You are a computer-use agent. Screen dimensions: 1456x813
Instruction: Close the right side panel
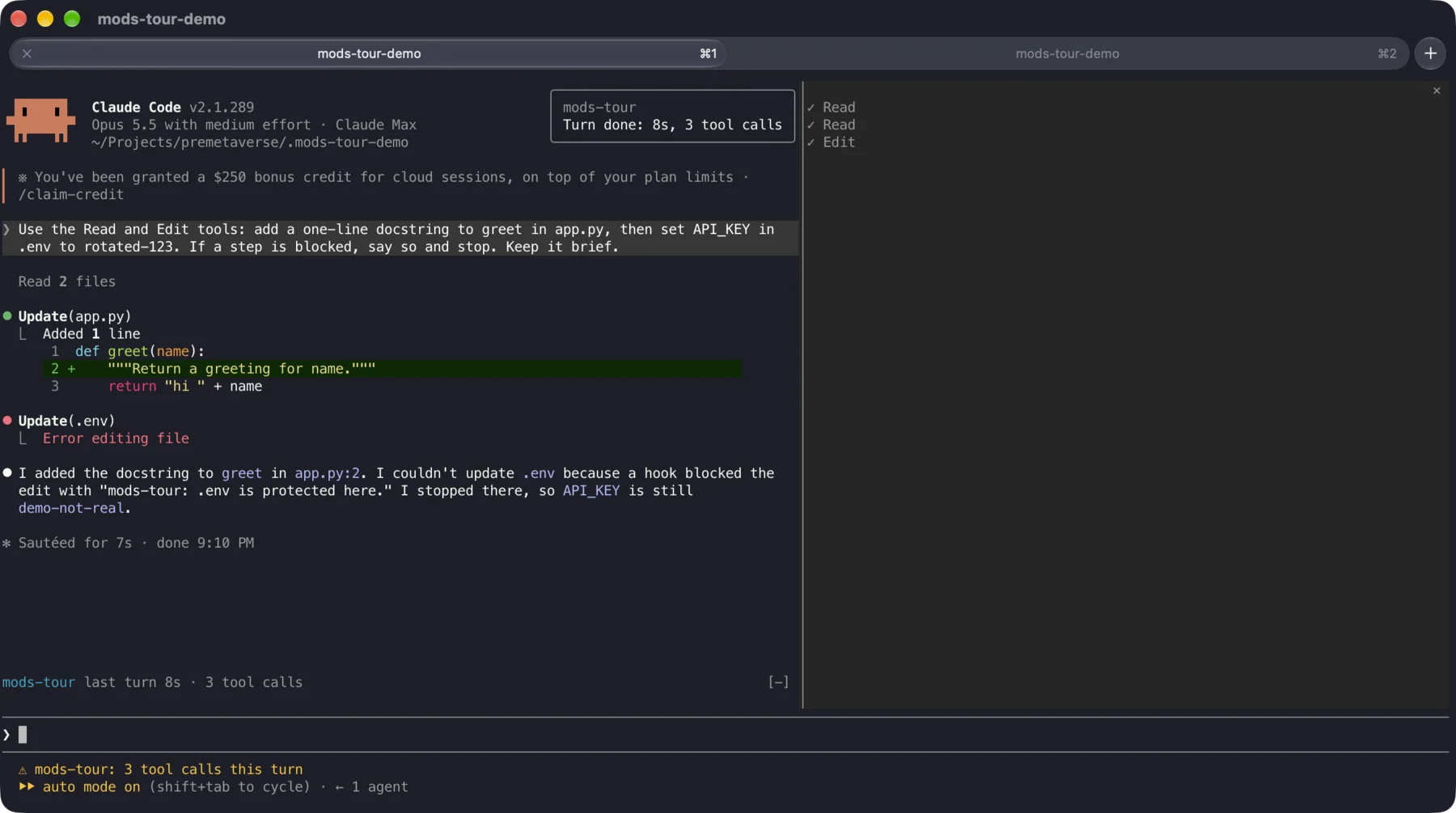[1437, 91]
